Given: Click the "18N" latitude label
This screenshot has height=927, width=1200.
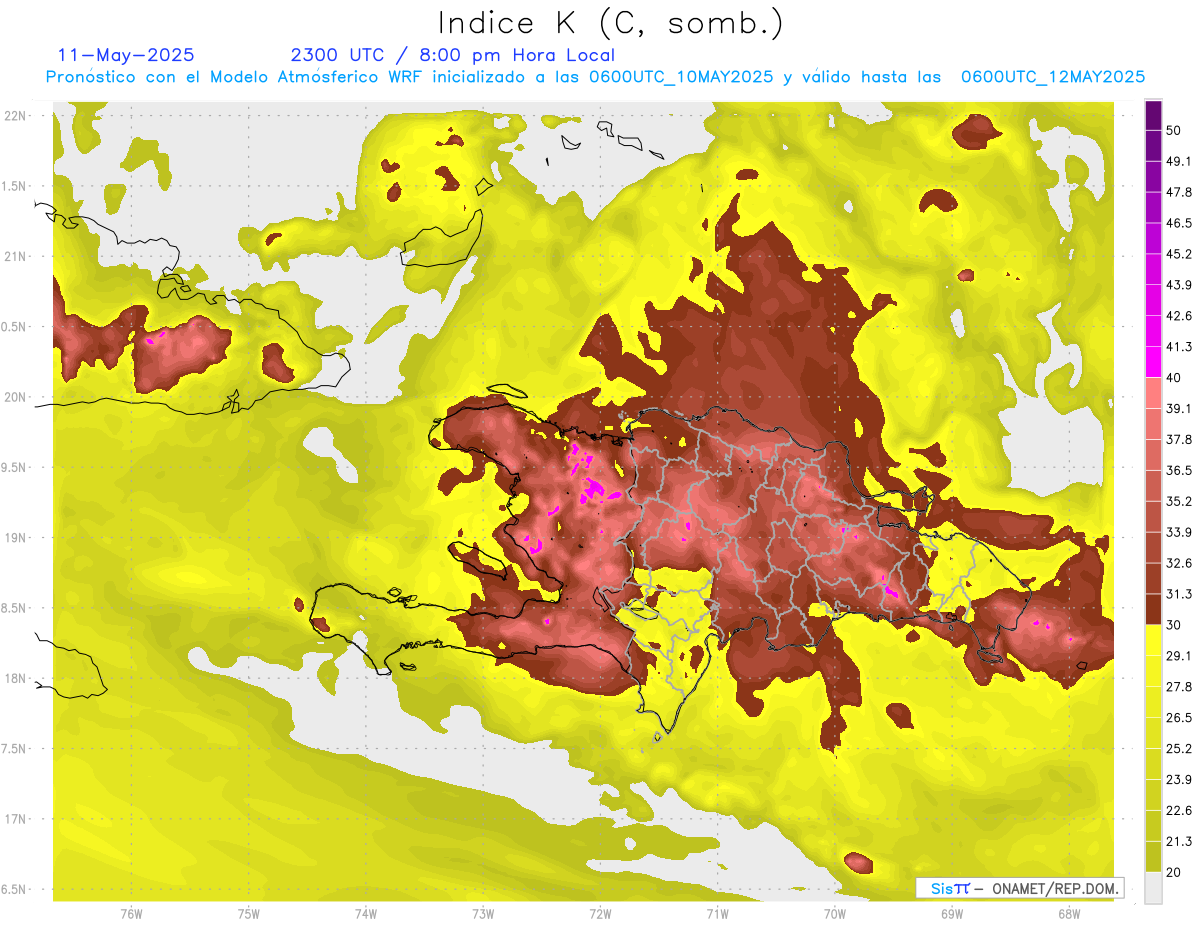Looking at the screenshot, I should pyautogui.click(x=15, y=678).
